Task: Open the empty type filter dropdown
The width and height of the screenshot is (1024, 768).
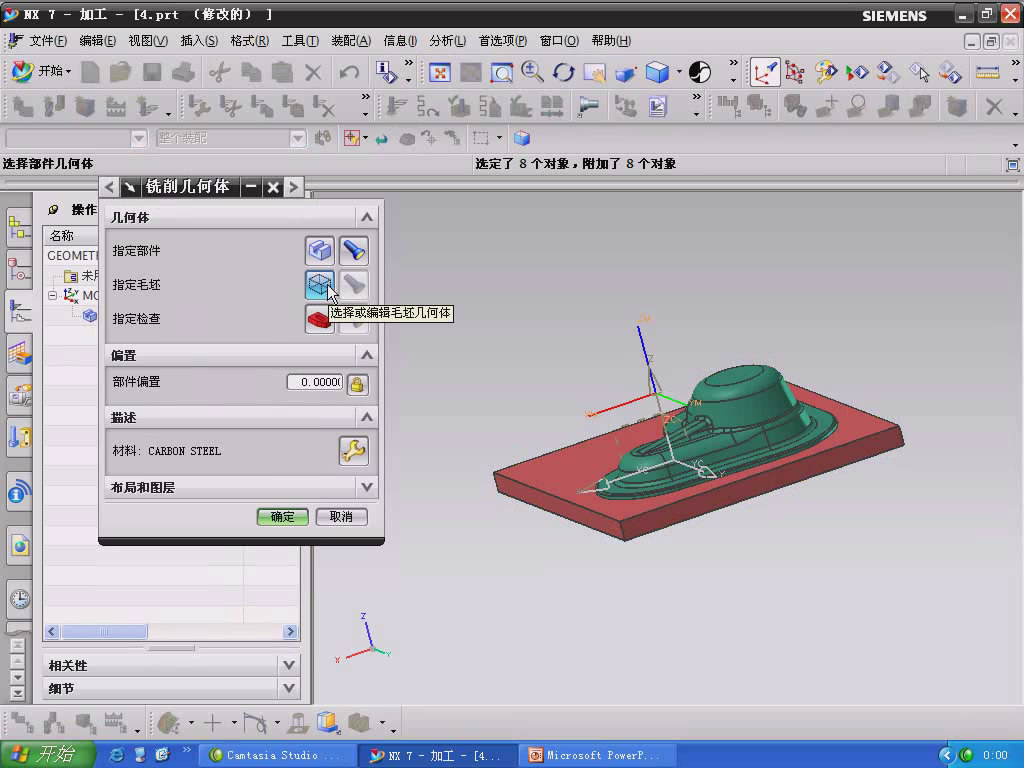Action: tap(138, 138)
